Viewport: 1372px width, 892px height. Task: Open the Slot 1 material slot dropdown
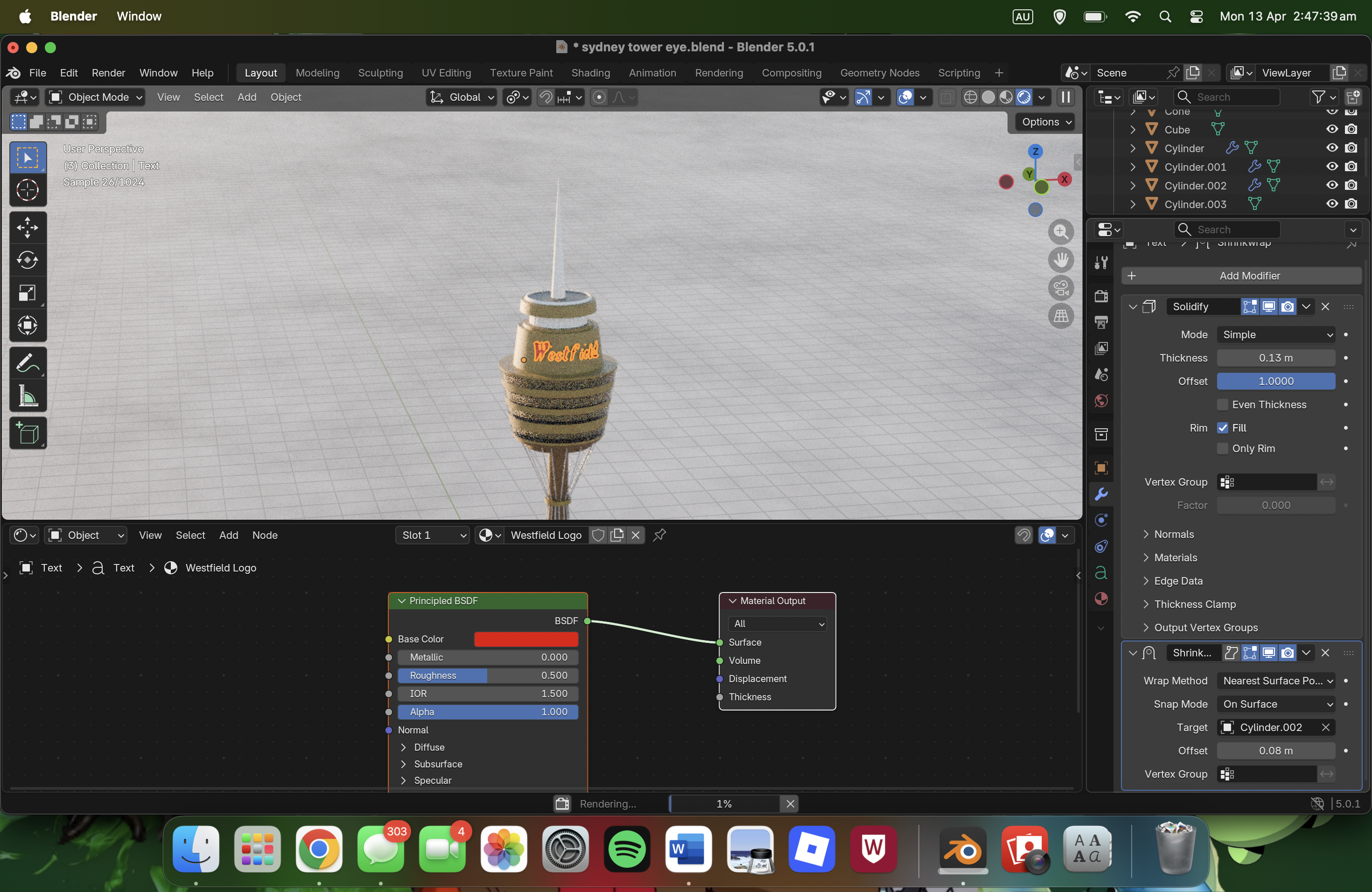click(x=432, y=535)
